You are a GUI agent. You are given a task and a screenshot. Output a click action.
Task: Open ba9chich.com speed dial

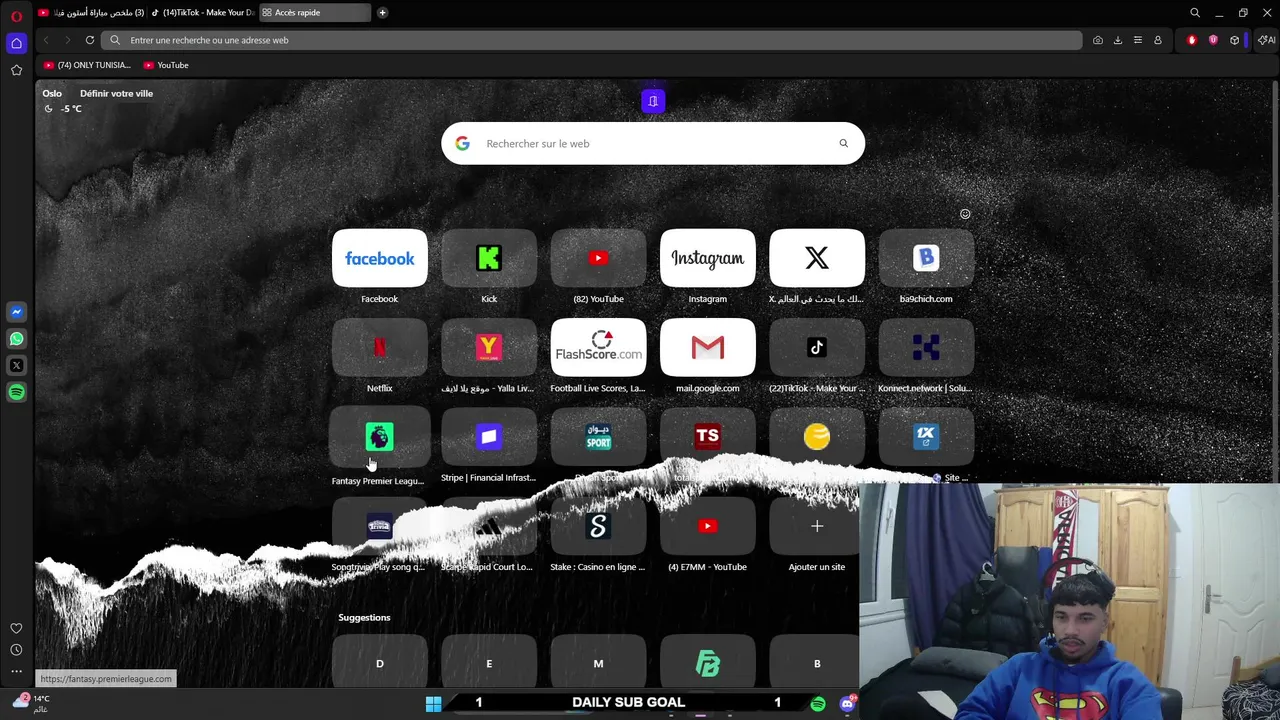(x=926, y=258)
